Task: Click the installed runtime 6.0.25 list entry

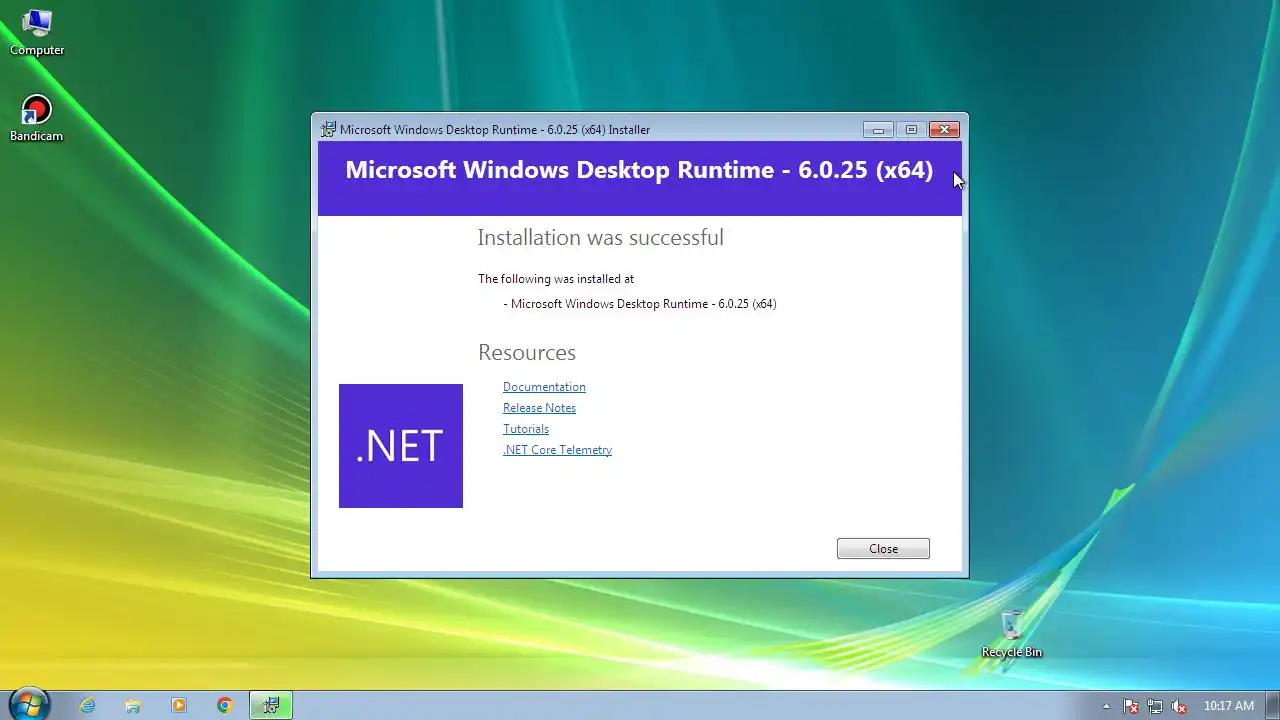Action: (x=640, y=304)
